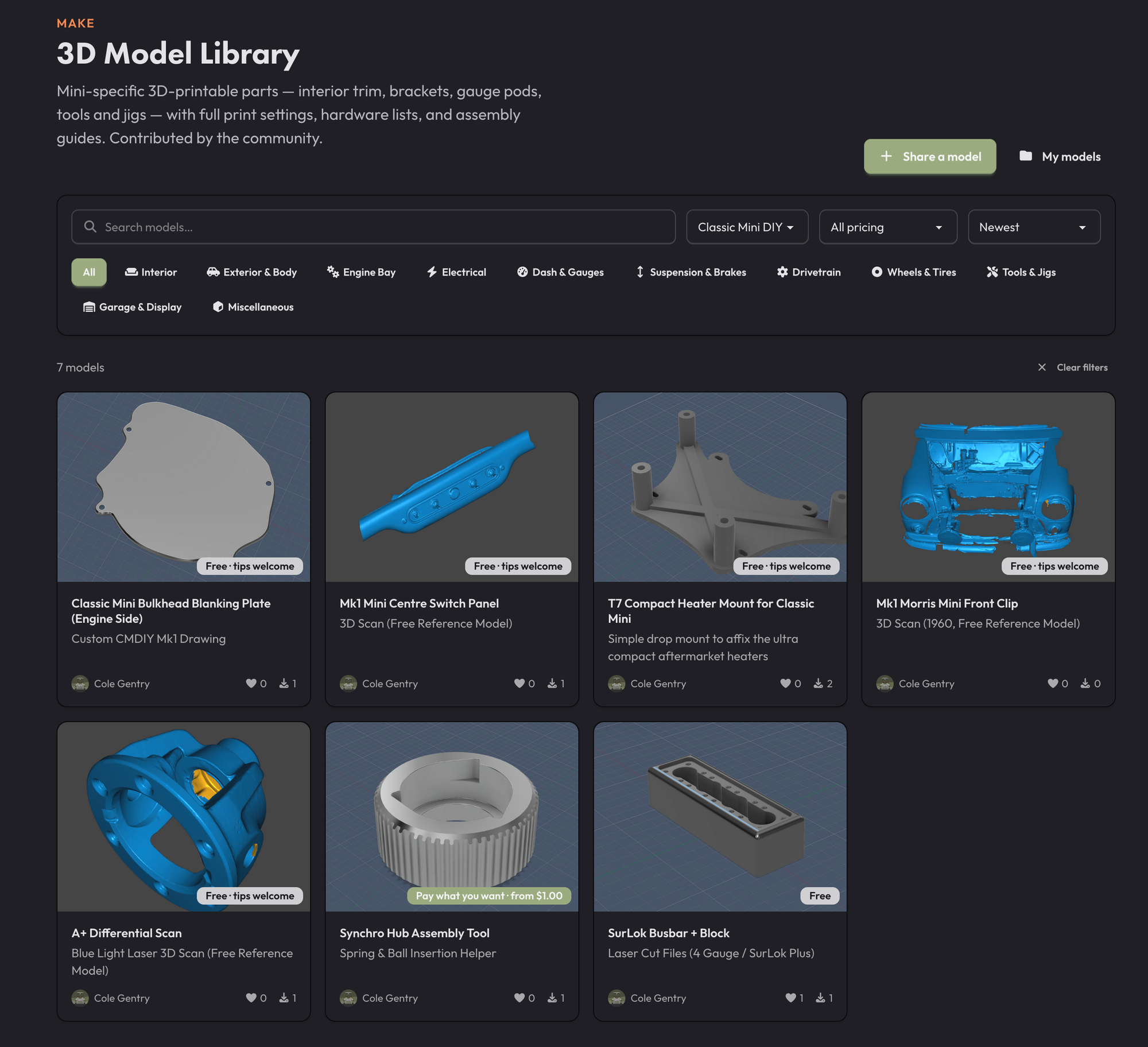Open SurLok Busbar + Block title
The height and width of the screenshot is (1047, 1148).
(x=669, y=933)
